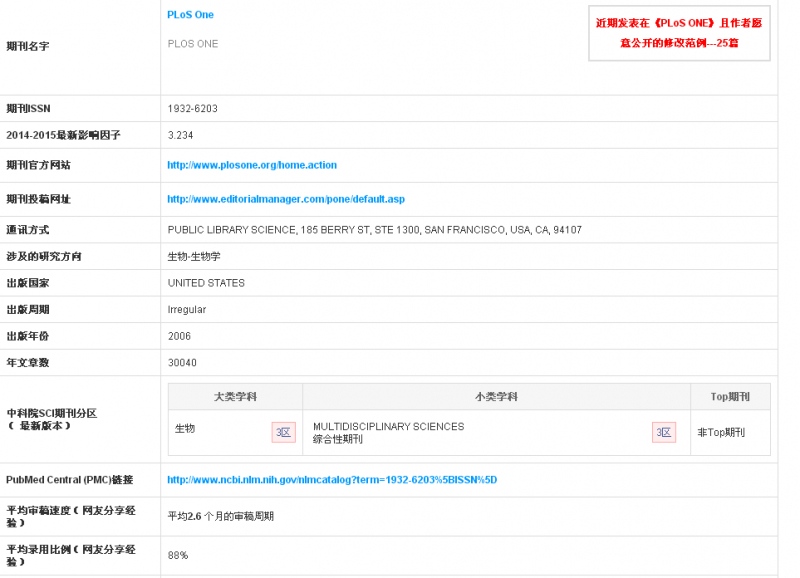Screen dimensions: 800x578
Task: Select the 期刊官方网站 row label
Action: (x=38, y=165)
